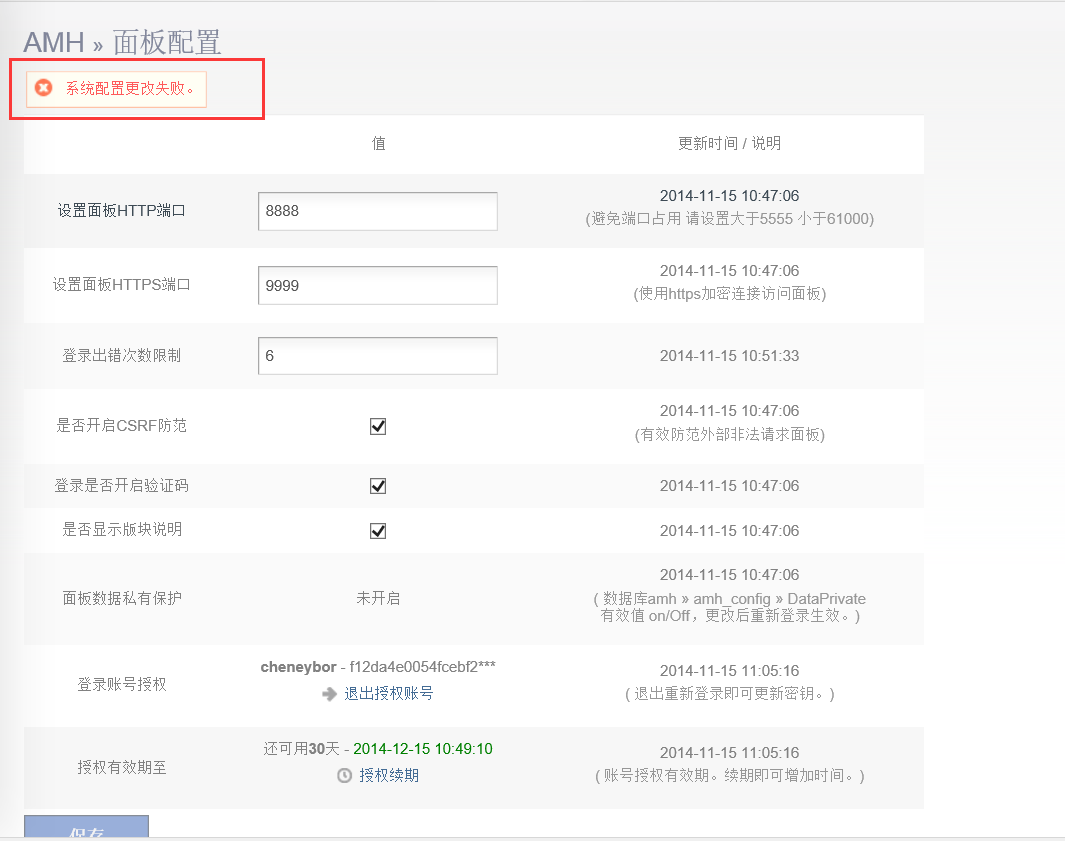The width and height of the screenshot is (1065, 841).
Task: Click the 值 column header
Action: click(378, 143)
